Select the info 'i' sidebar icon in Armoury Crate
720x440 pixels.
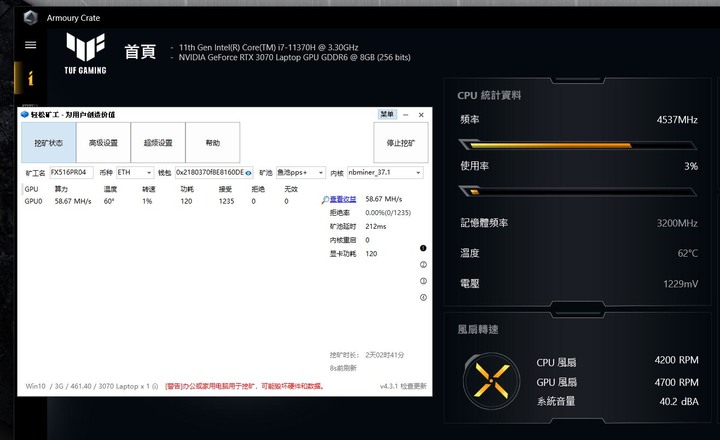pos(30,78)
